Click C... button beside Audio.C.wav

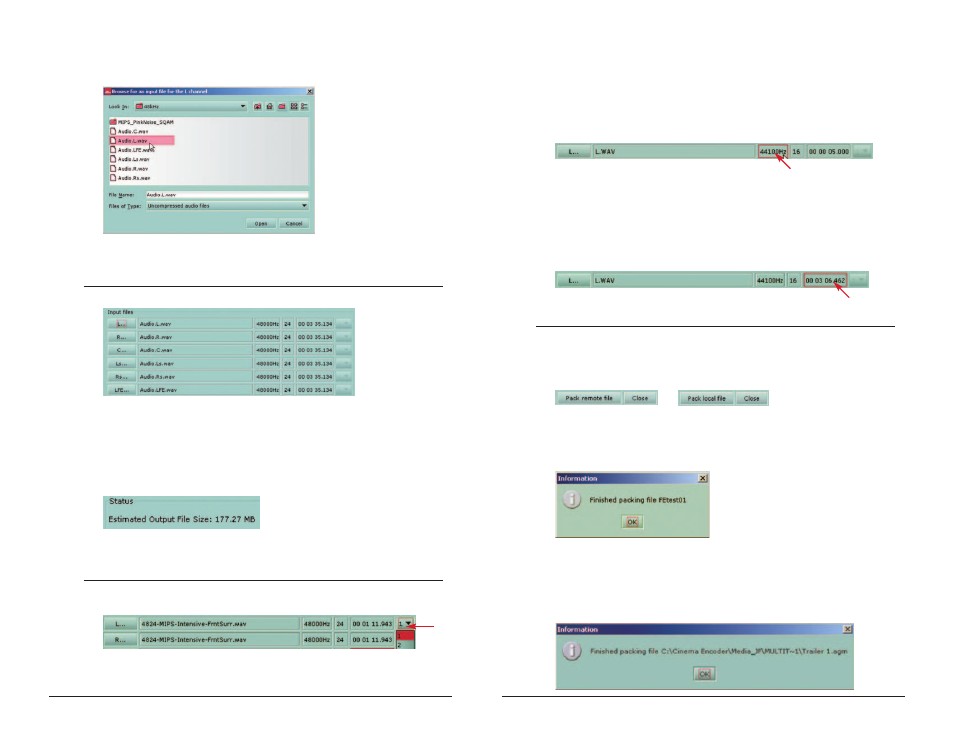[x=121, y=351]
